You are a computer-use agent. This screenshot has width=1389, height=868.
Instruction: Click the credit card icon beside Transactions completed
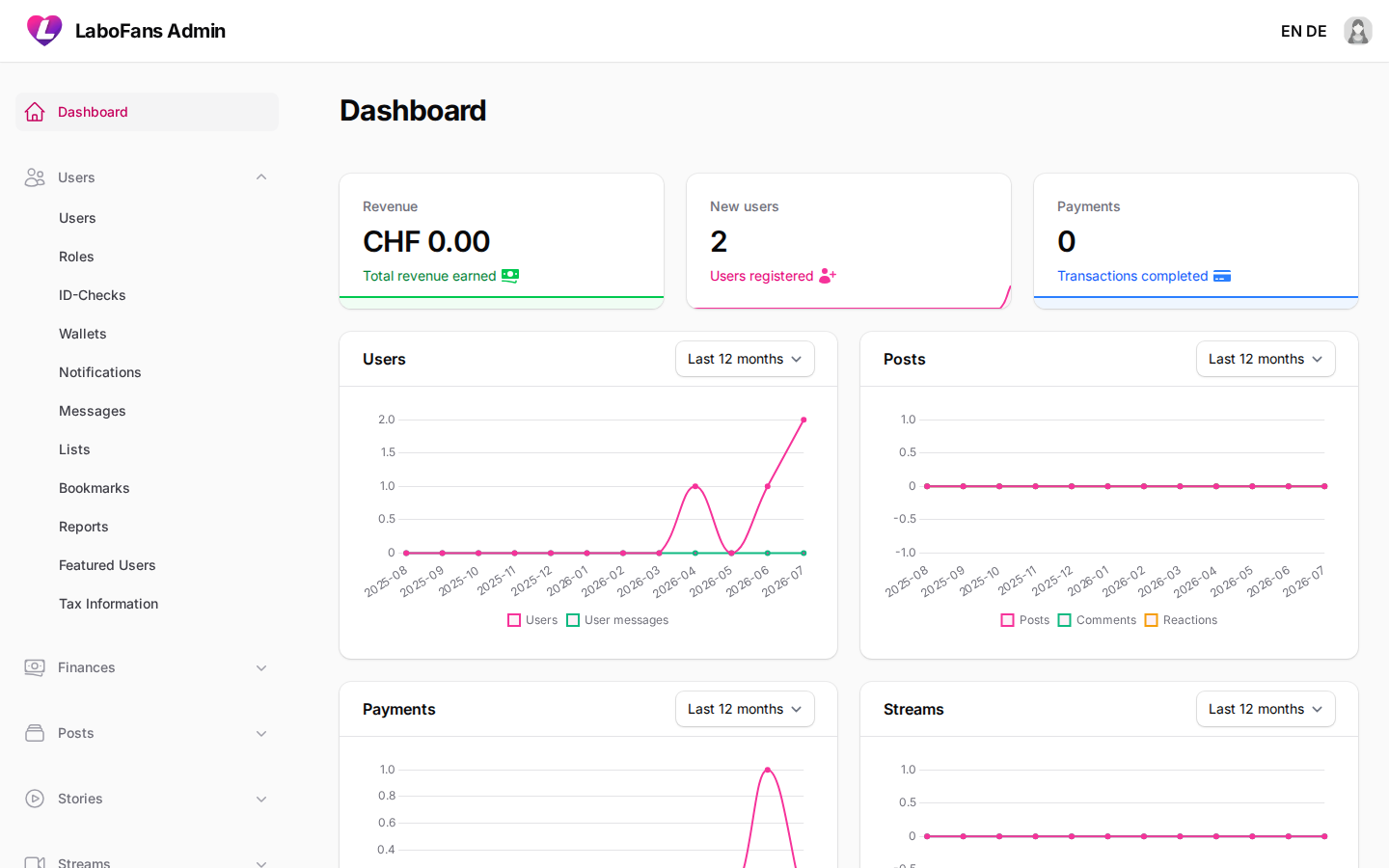coord(1222,276)
